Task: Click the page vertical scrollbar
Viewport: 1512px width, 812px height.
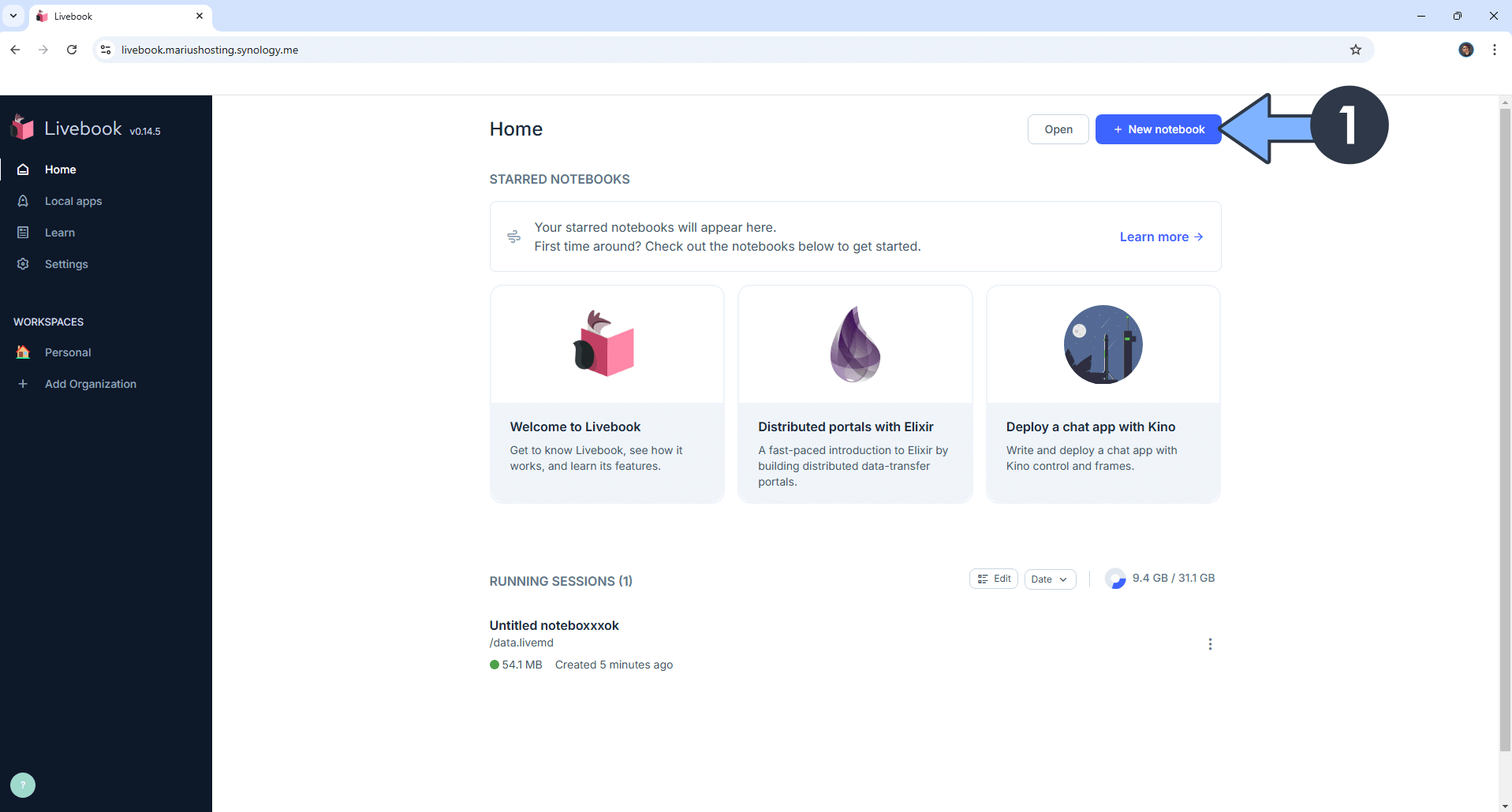Action: [x=1505, y=430]
